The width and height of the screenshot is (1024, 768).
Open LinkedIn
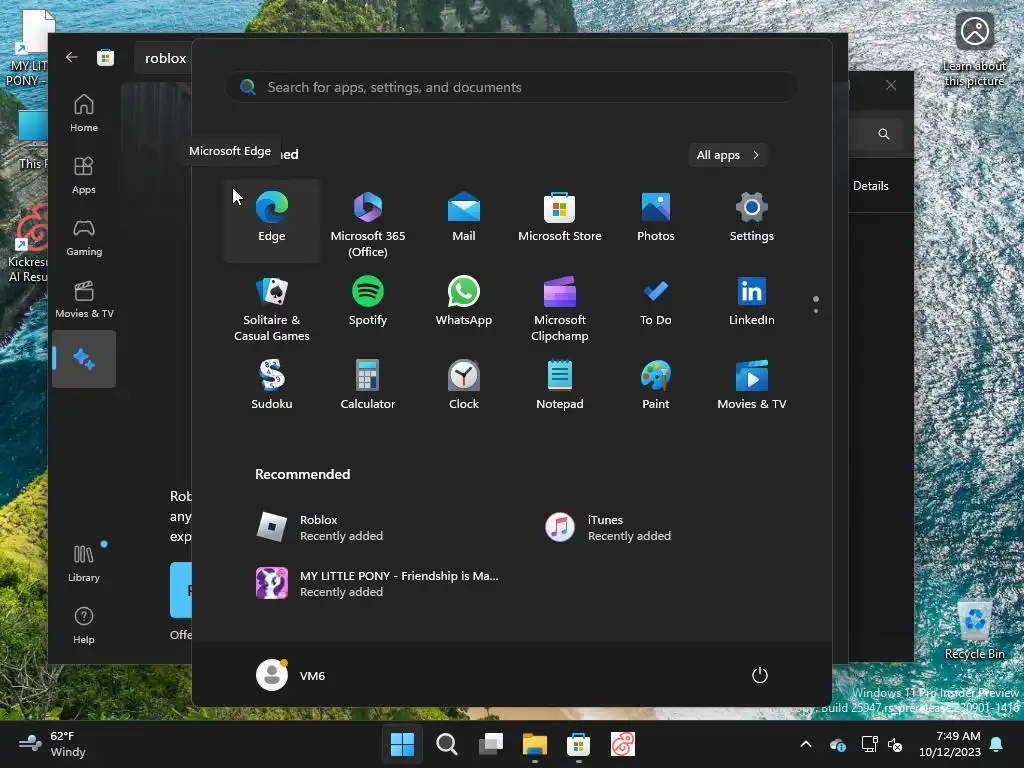[x=752, y=307]
